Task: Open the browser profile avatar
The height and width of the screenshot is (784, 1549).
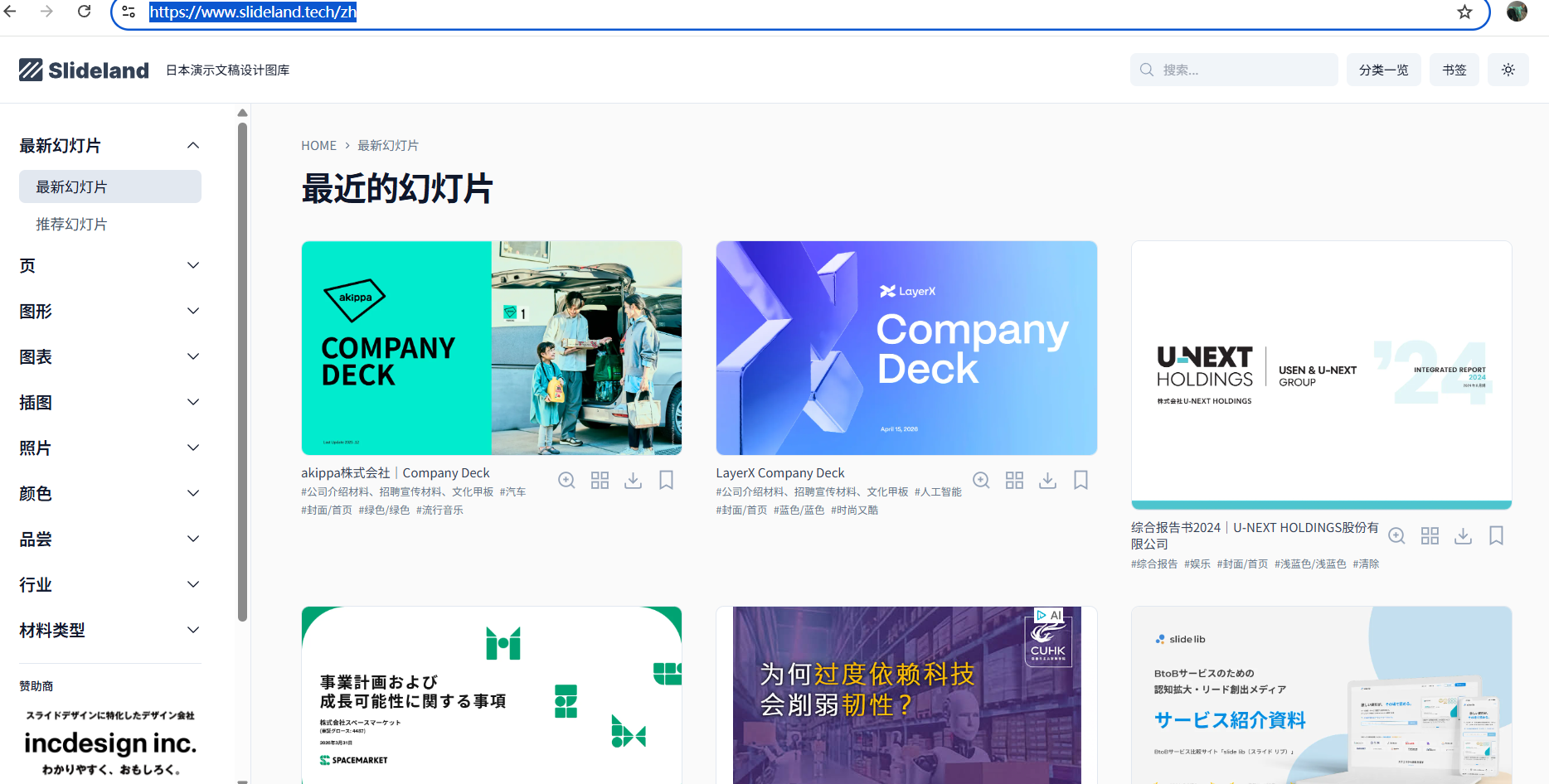Action: coord(1517,12)
